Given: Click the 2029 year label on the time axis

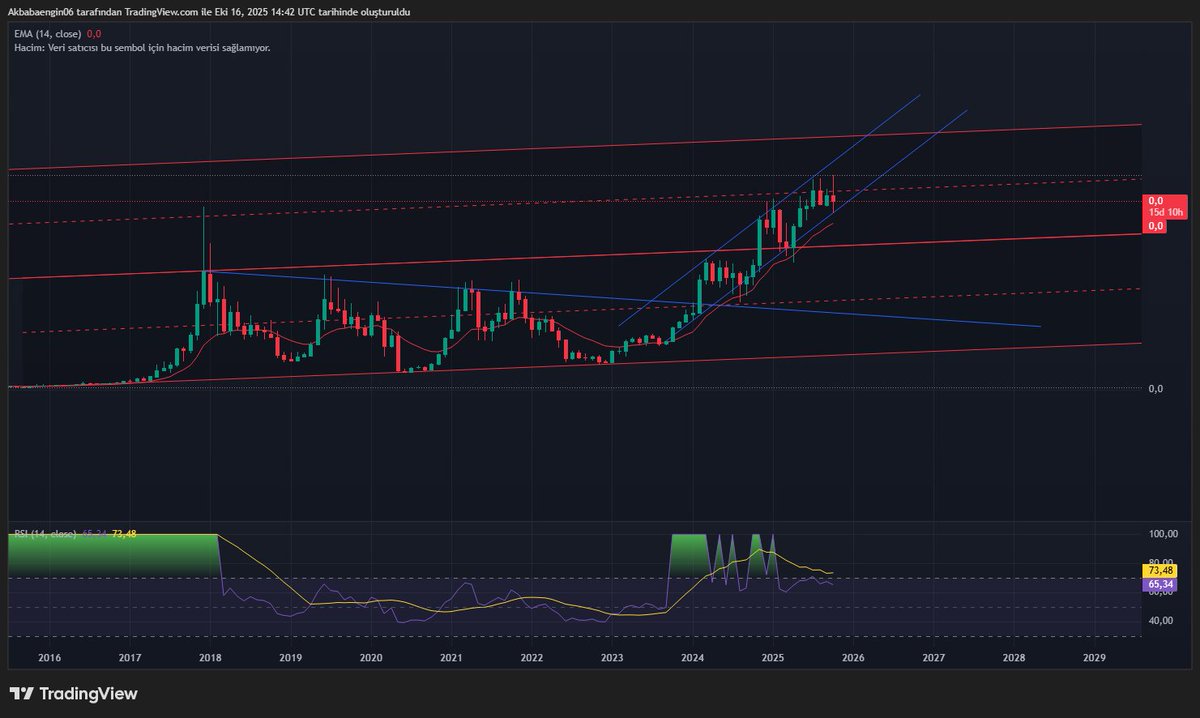Looking at the screenshot, I should [x=1093, y=658].
